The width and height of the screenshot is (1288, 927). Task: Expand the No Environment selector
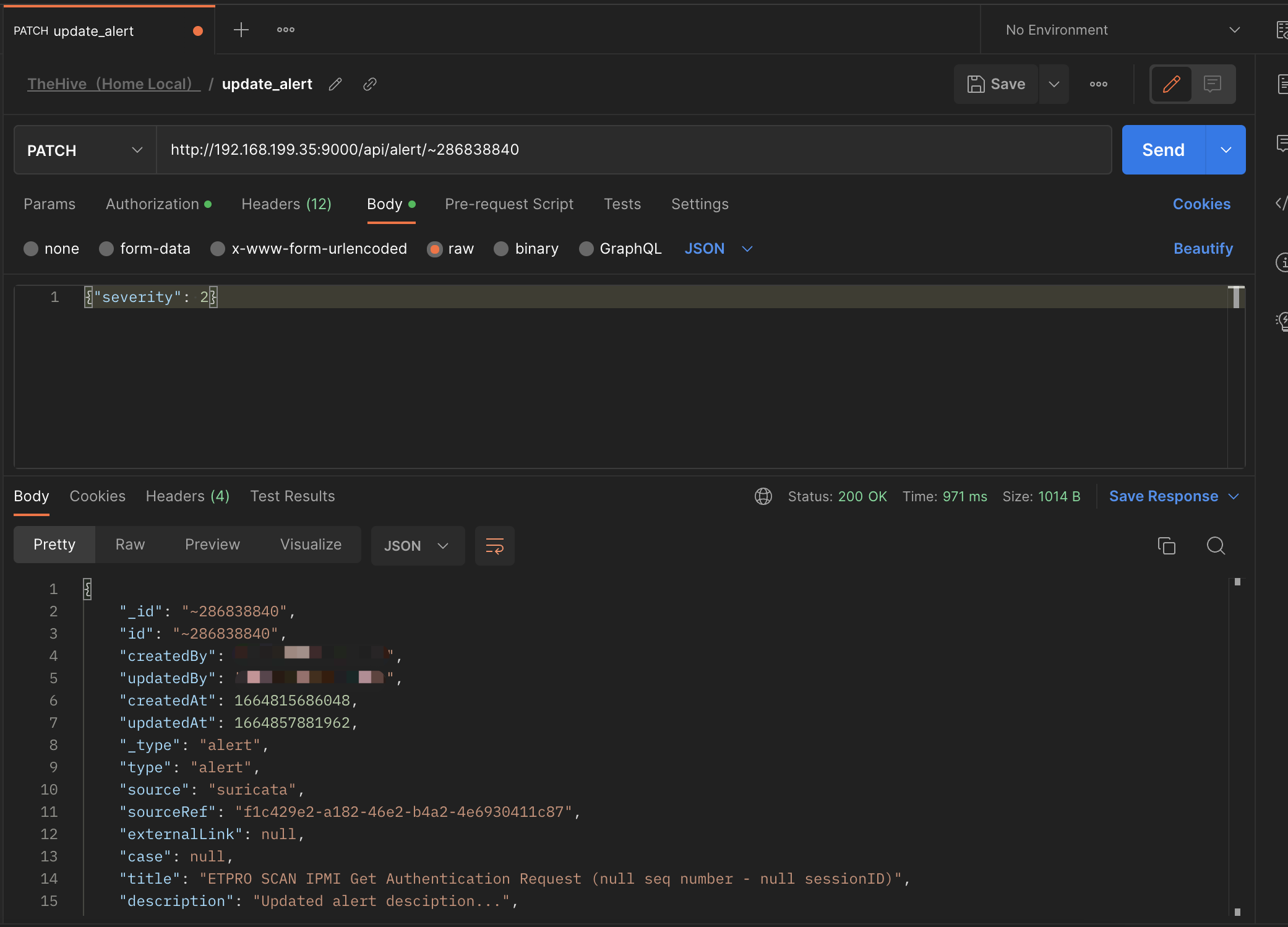(1122, 30)
